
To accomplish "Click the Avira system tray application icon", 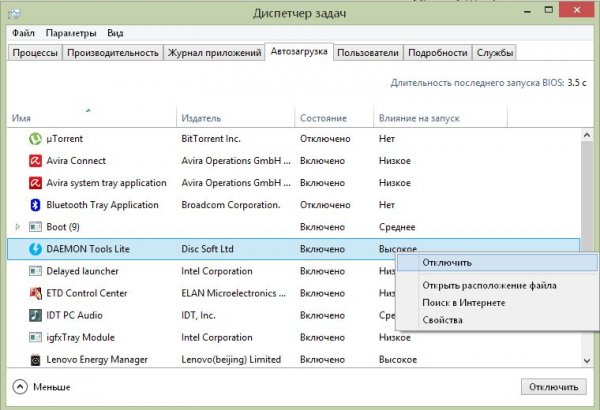I will [x=35, y=183].
